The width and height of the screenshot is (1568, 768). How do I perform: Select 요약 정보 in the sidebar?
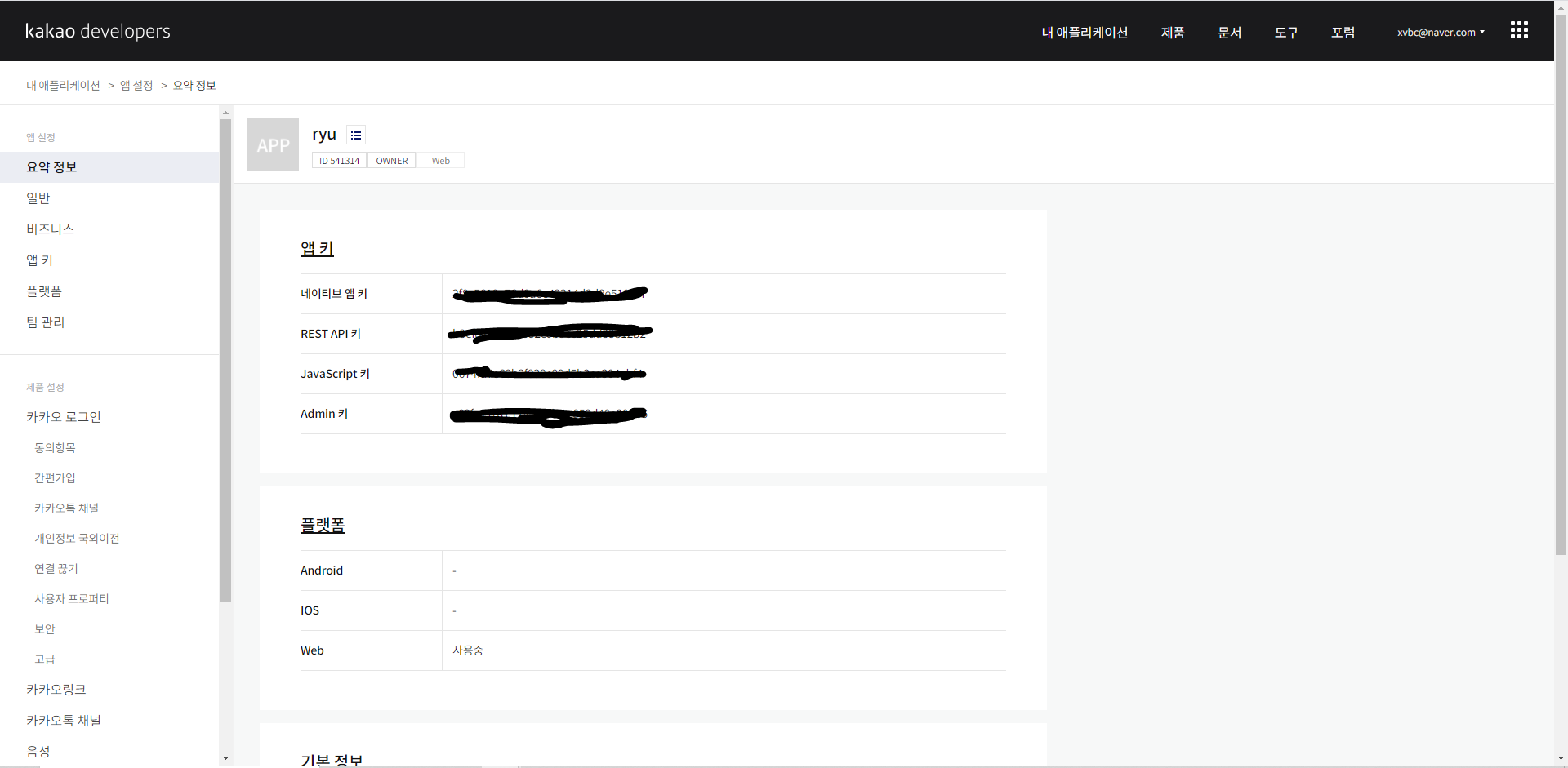click(109, 167)
